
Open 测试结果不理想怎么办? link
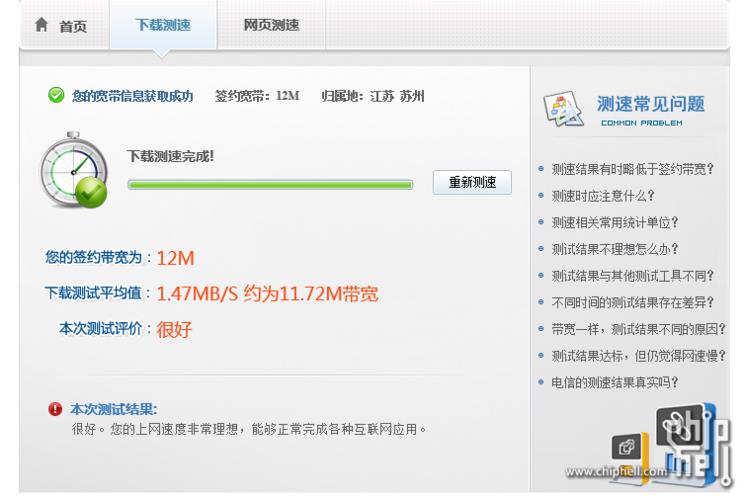tap(615, 249)
